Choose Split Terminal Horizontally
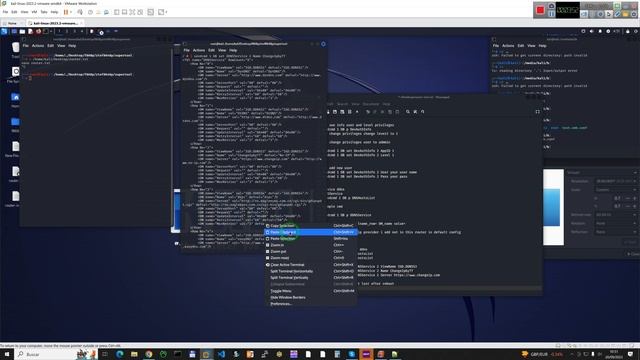The height and width of the screenshot is (360, 640). [x=311, y=271]
